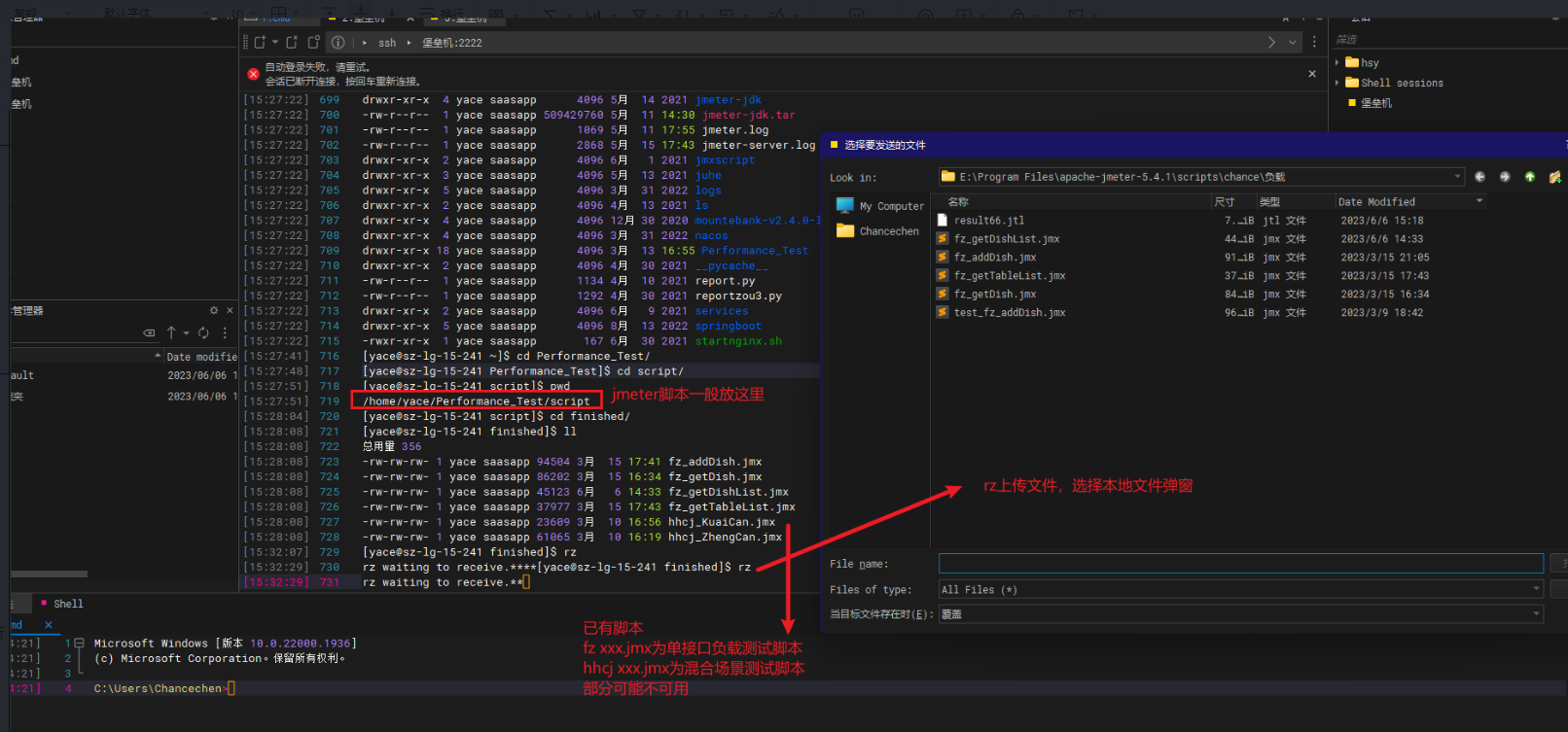Click the ssh breadcrumb in the address bar

pos(387,43)
